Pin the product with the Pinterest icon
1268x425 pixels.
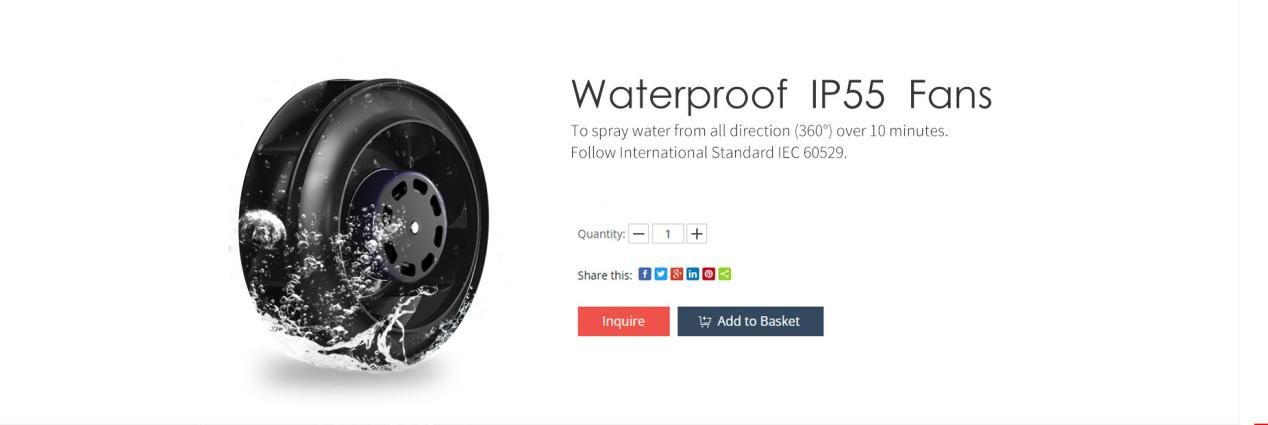pos(709,274)
